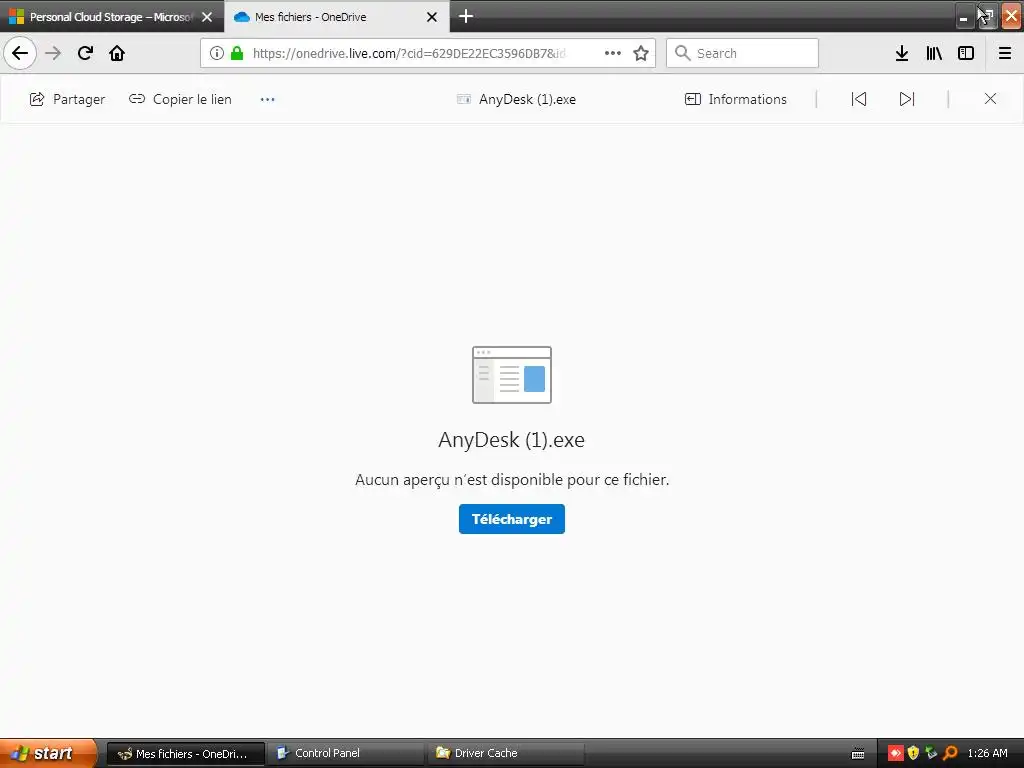The height and width of the screenshot is (768, 1024).
Task: Click the orange magnifier tray icon
Action: click(950, 753)
